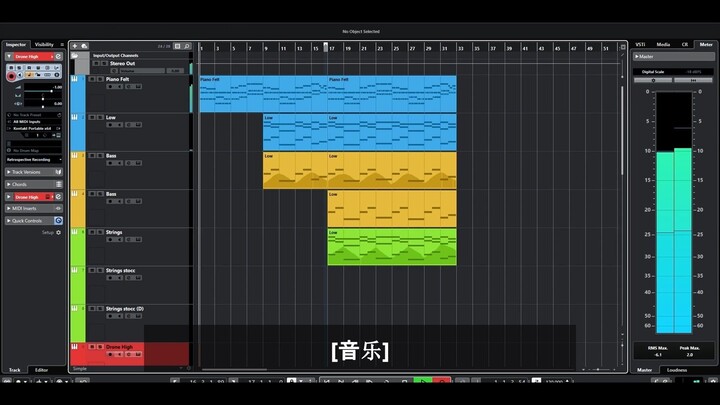Expand the Drone High instrument section
720x405 pixels.
point(9,197)
